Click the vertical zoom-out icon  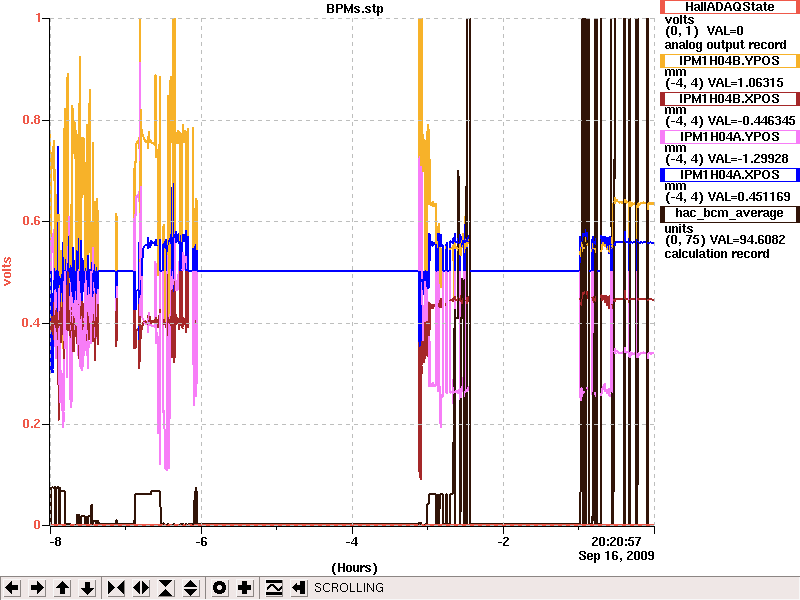point(191,588)
